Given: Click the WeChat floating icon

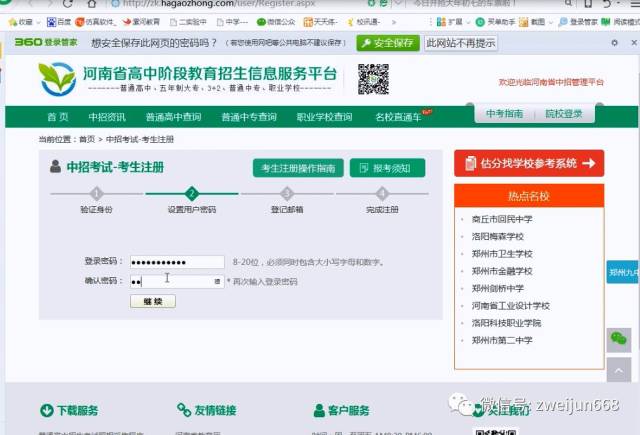Looking at the screenshot, I should [x=619, y=340].
